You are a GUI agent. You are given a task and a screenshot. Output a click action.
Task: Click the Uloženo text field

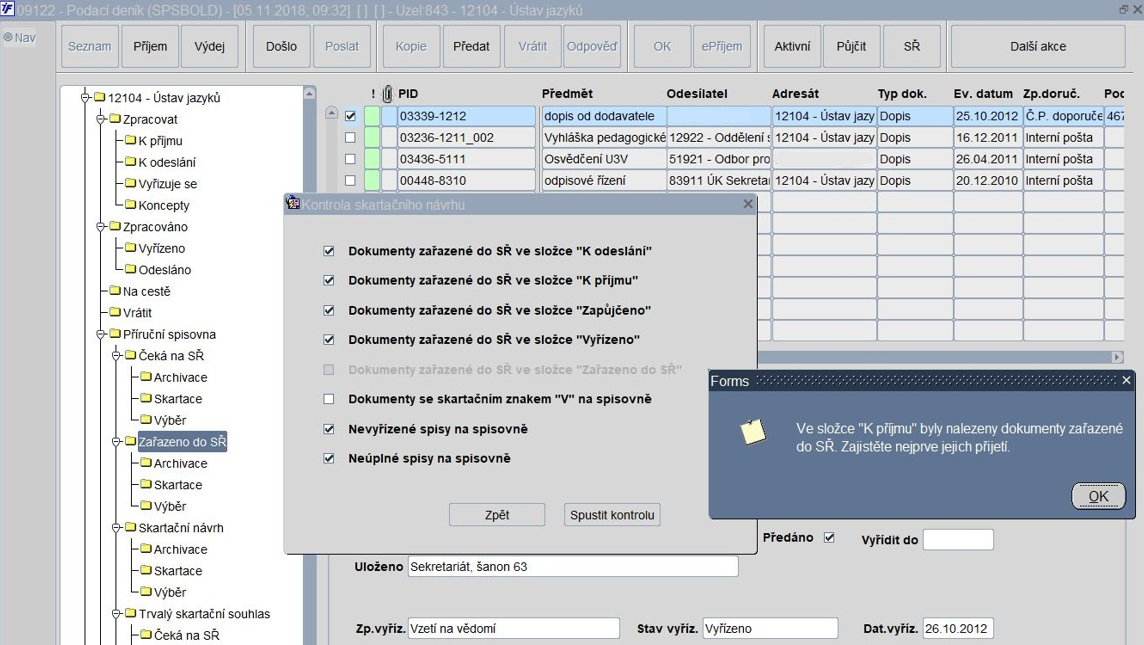(572, 567)
